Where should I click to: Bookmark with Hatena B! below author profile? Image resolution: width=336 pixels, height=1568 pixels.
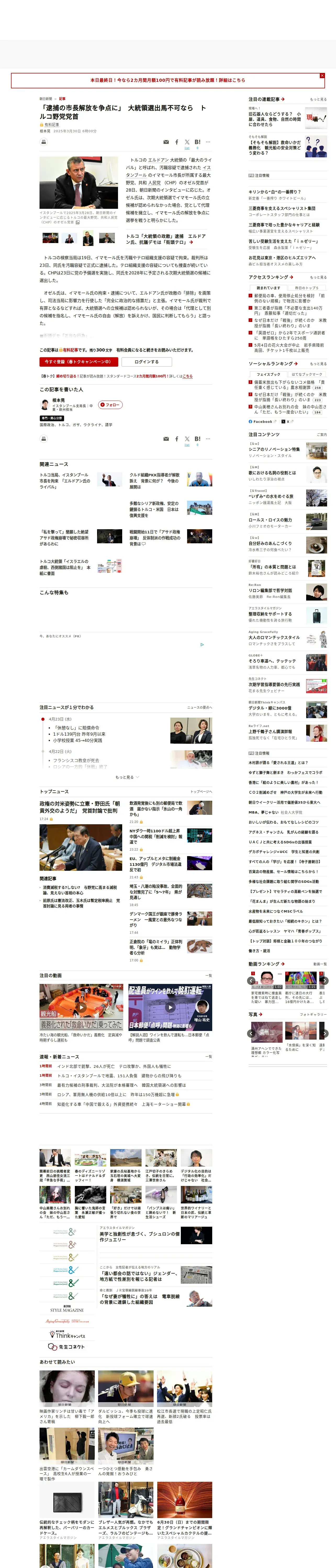[x=197, y=438]
